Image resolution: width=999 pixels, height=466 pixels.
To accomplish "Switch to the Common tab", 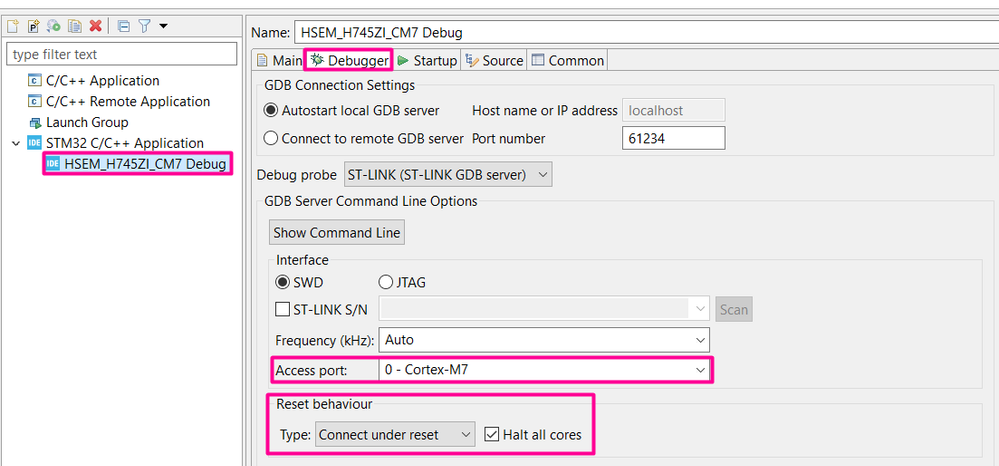I will pyautogui.click(x=568, y=61).
